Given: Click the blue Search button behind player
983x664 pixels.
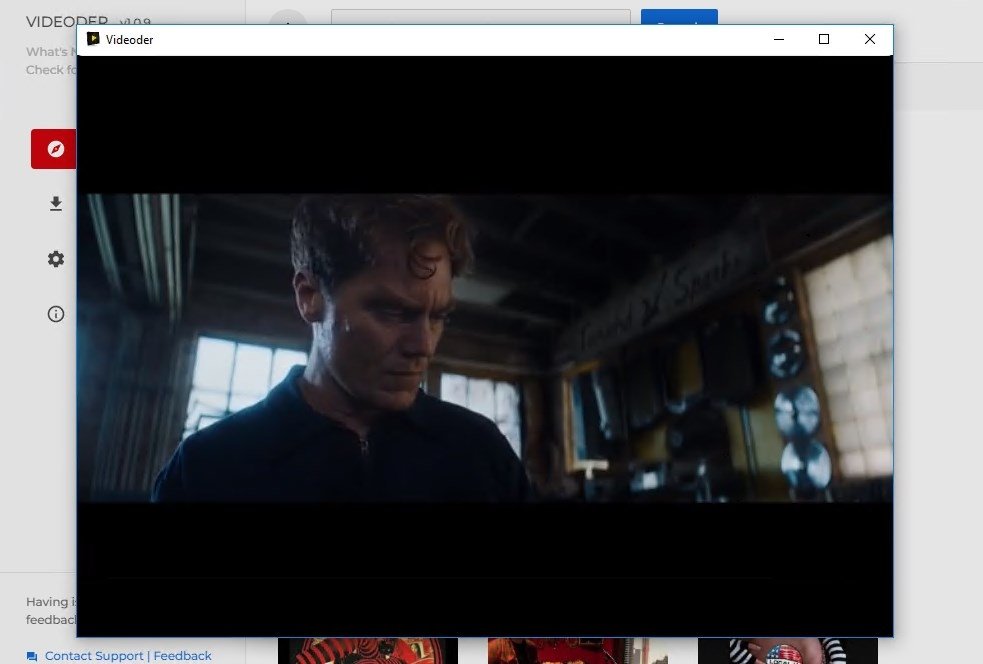Looking at the screenshot, I should pyautogui.click(x=679, y=17).
